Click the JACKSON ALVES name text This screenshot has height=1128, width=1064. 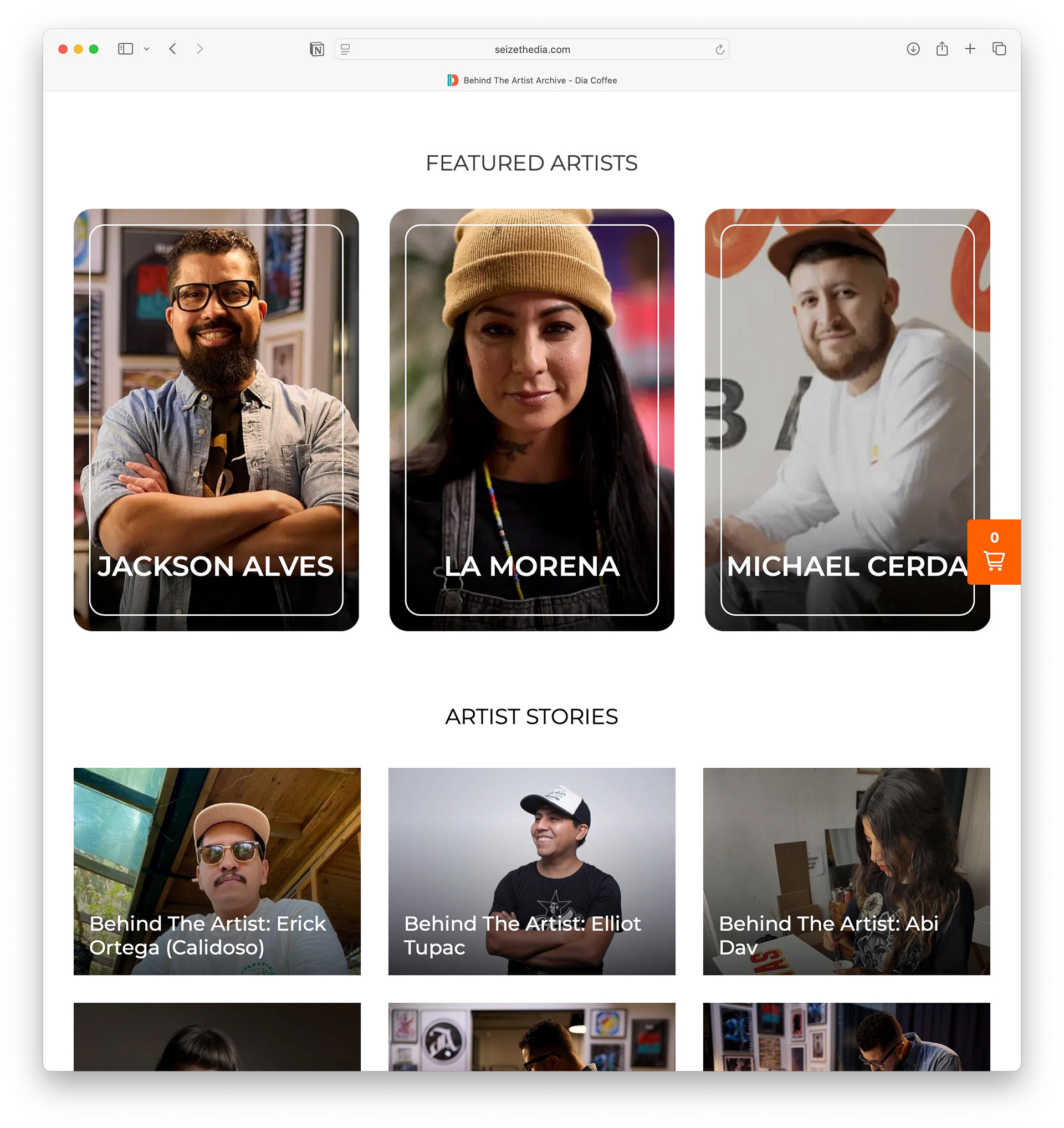(x=216, y=566)
